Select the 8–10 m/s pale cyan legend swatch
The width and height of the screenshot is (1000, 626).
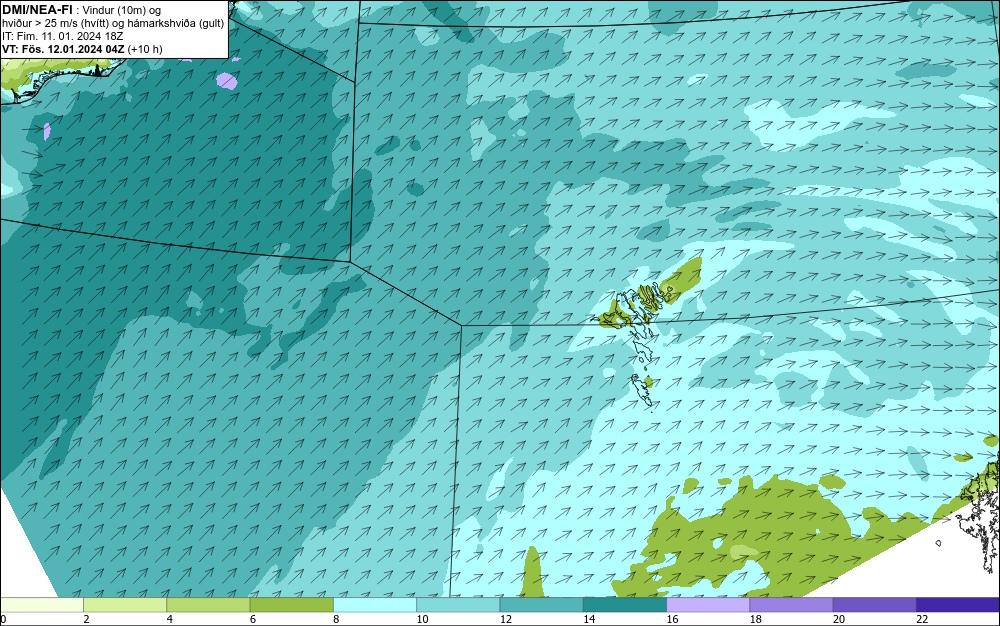tap(375, 604)
